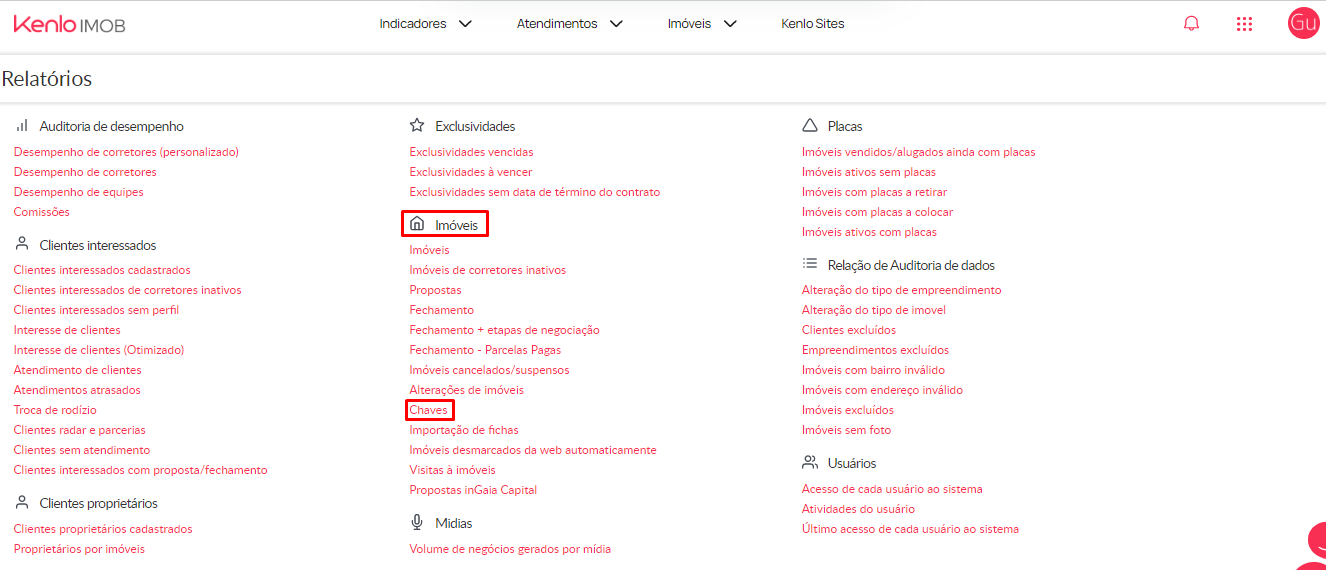Screen dimensions: 1326x570
Task: Expand the Atendimentos dropdown chevron
Action: pyautogui.click(x=616, y=24)
